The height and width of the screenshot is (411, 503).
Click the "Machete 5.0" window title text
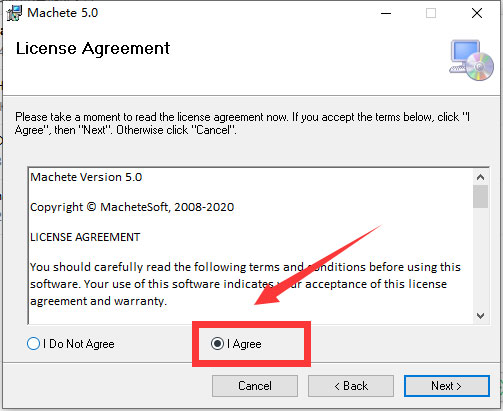click(63, 13)
